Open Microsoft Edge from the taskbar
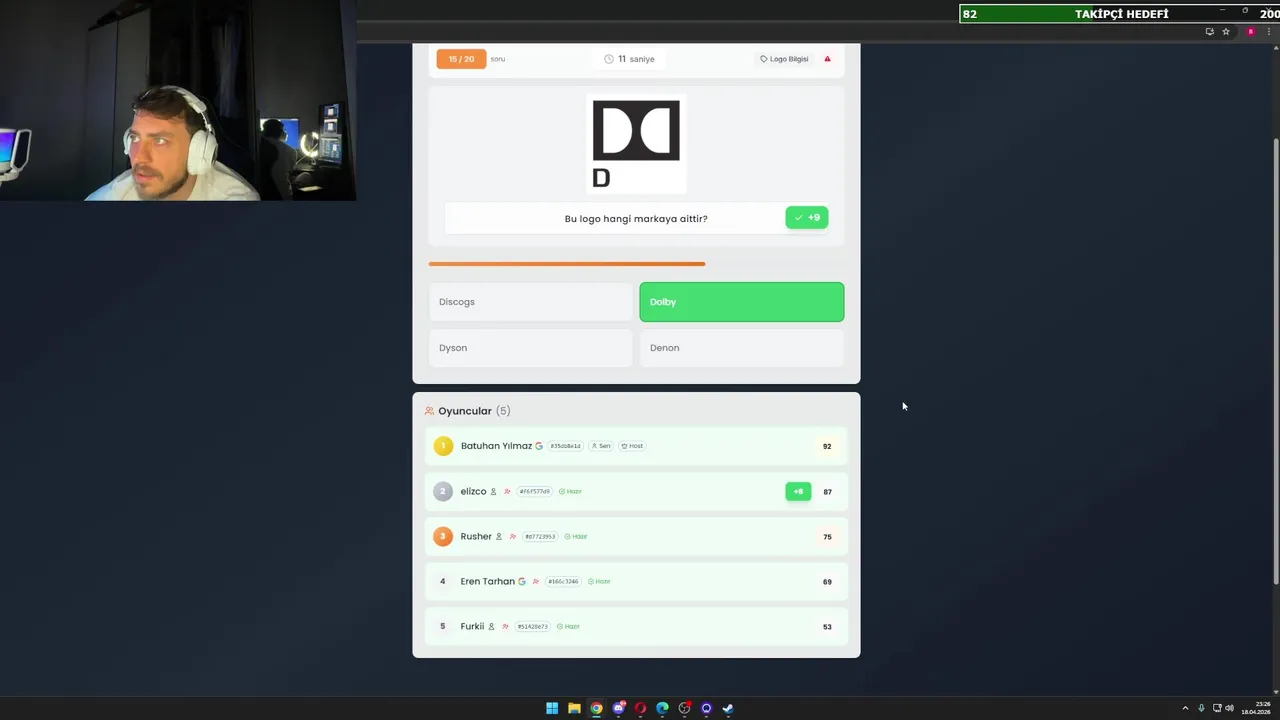This screenshot has width=1280, height=720. click(x=662, y=708)
